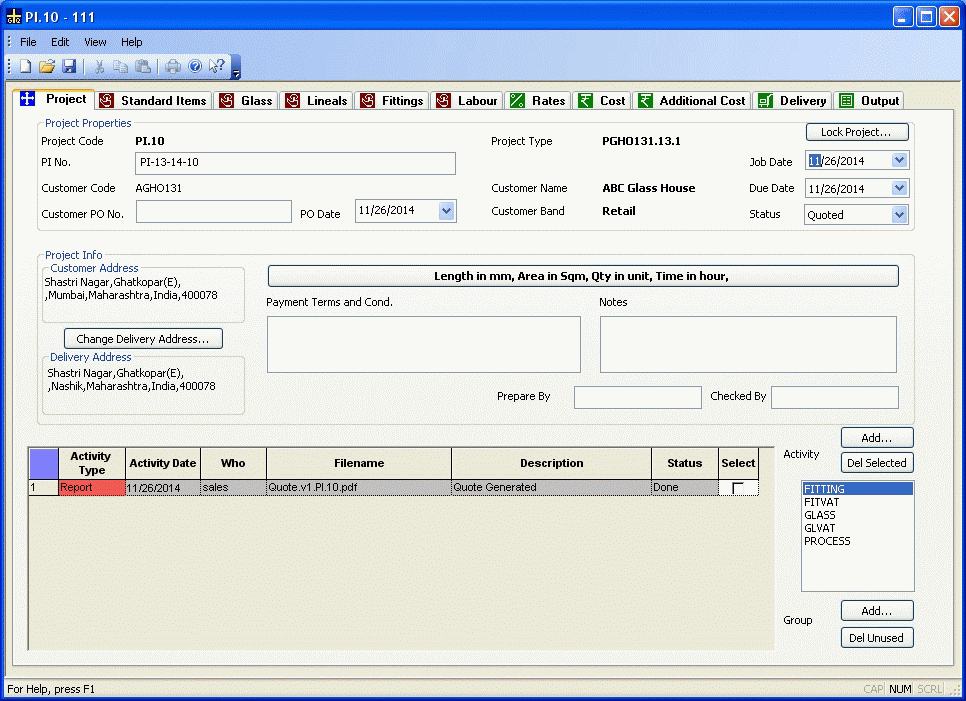Activate the context help pointer icon

pos(217,67)
